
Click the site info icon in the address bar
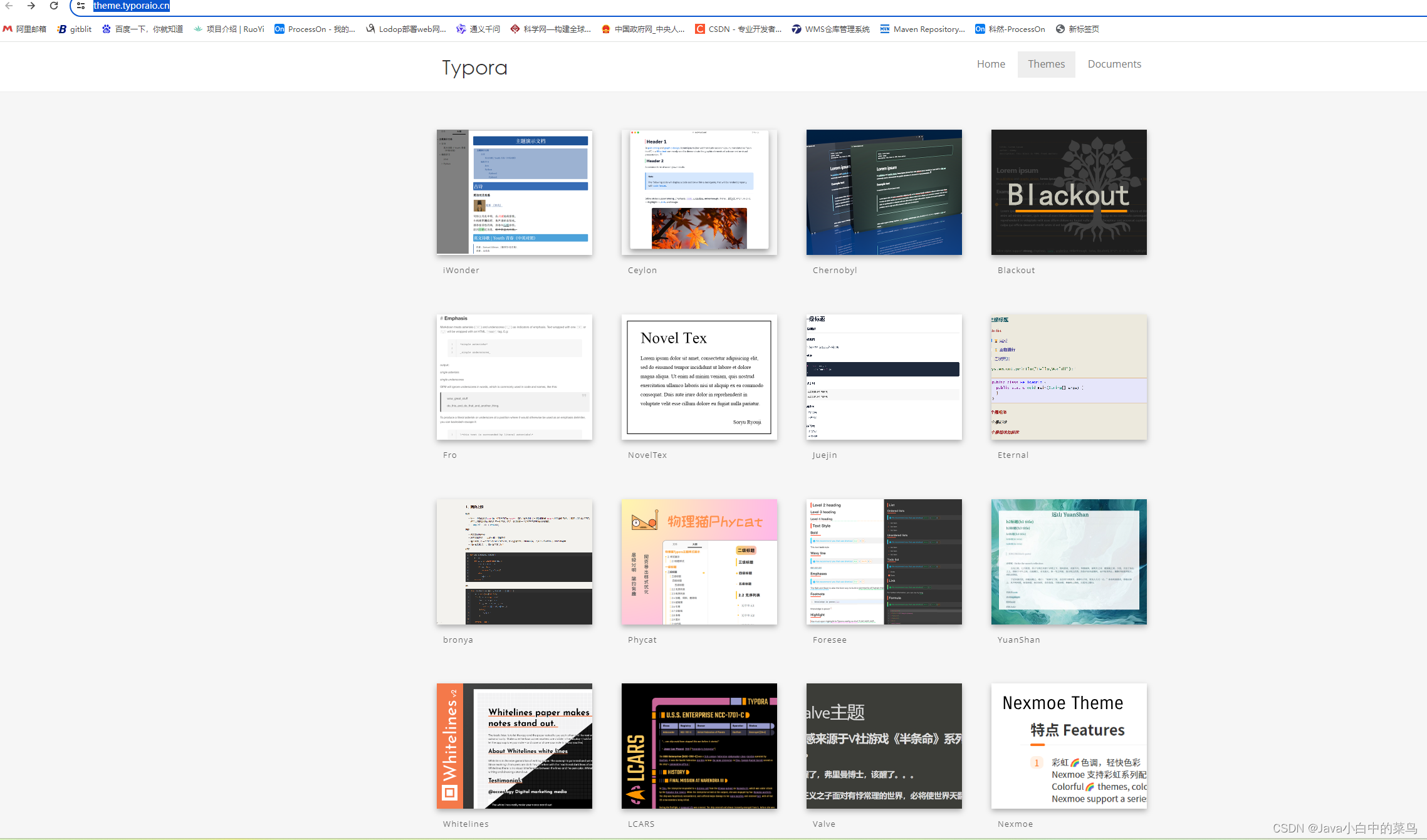tap(81, 6)
